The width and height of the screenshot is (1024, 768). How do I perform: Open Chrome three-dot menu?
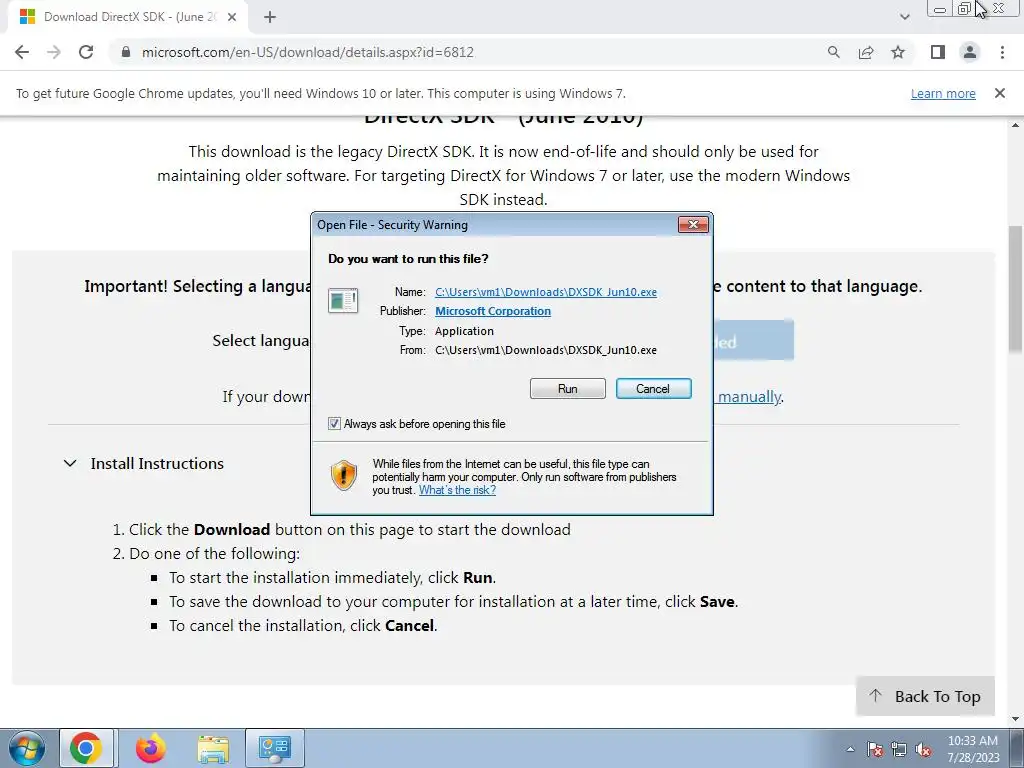pos(1002,52)
